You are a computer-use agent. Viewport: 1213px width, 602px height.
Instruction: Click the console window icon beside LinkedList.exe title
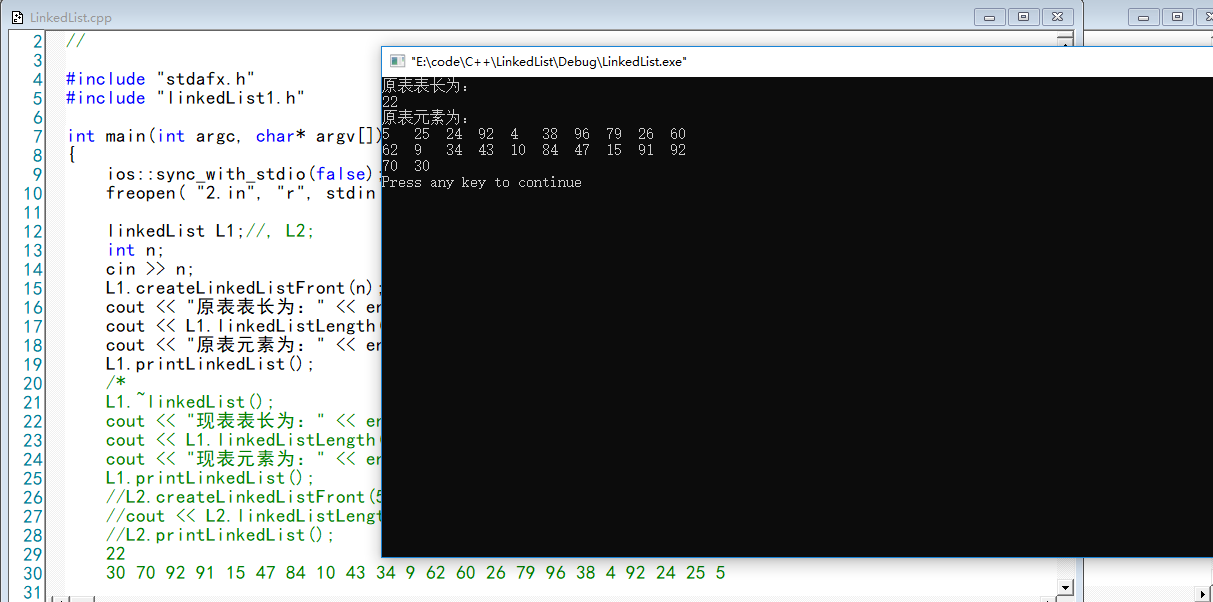tap(397, 61)
